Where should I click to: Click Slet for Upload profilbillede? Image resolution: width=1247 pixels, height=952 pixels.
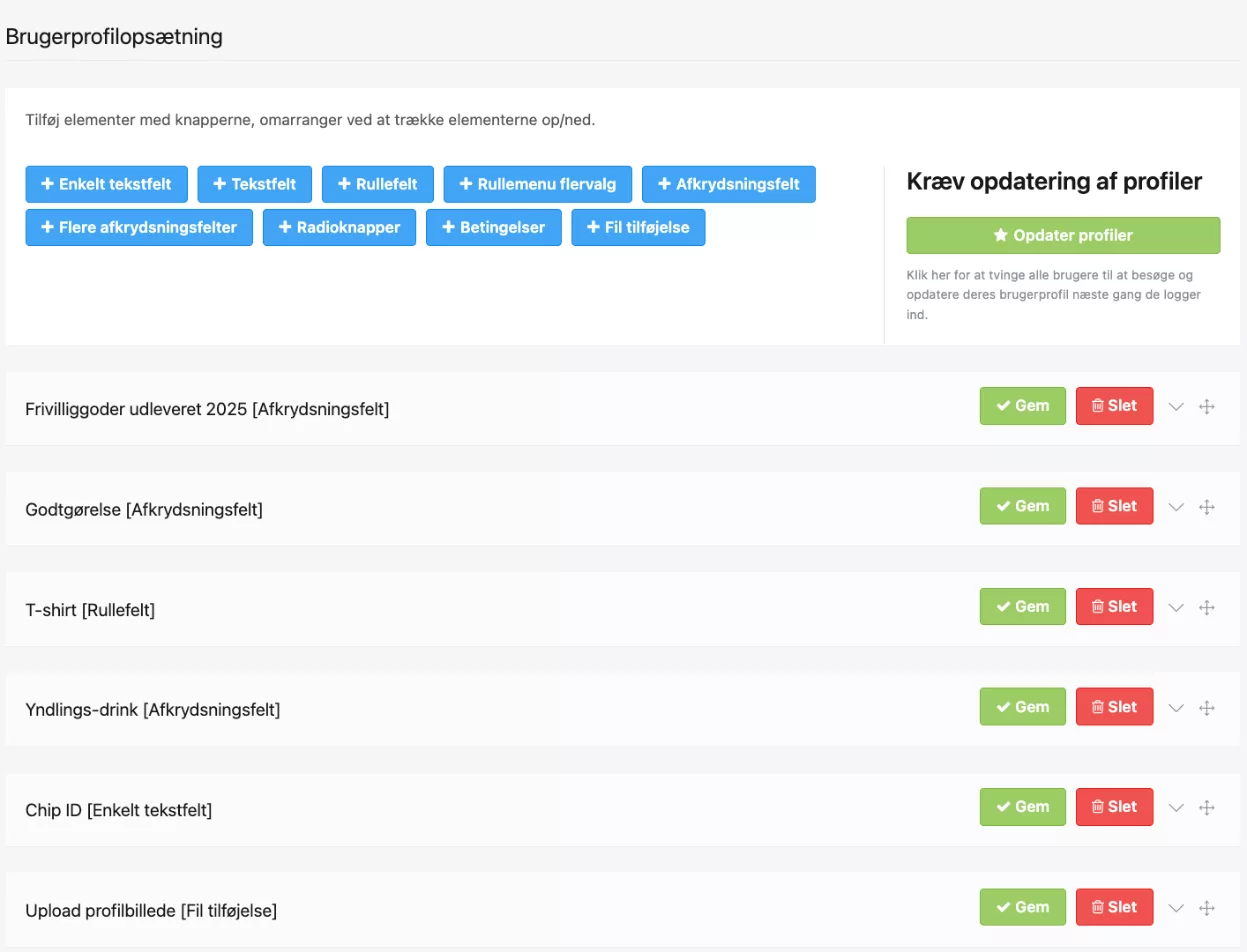point(1114,907)
